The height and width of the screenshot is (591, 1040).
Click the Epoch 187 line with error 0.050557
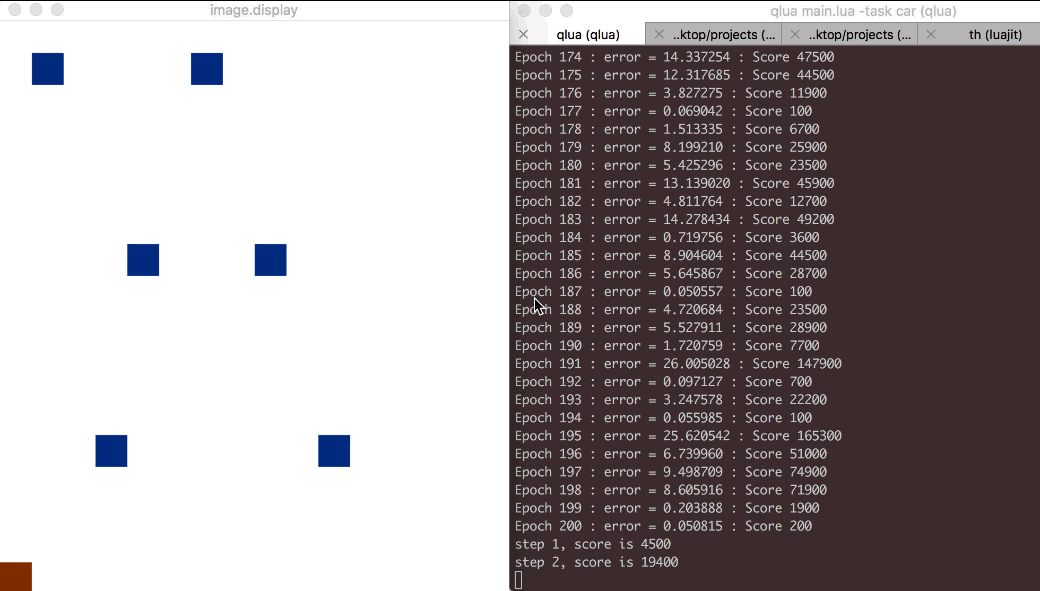(663, 291)
